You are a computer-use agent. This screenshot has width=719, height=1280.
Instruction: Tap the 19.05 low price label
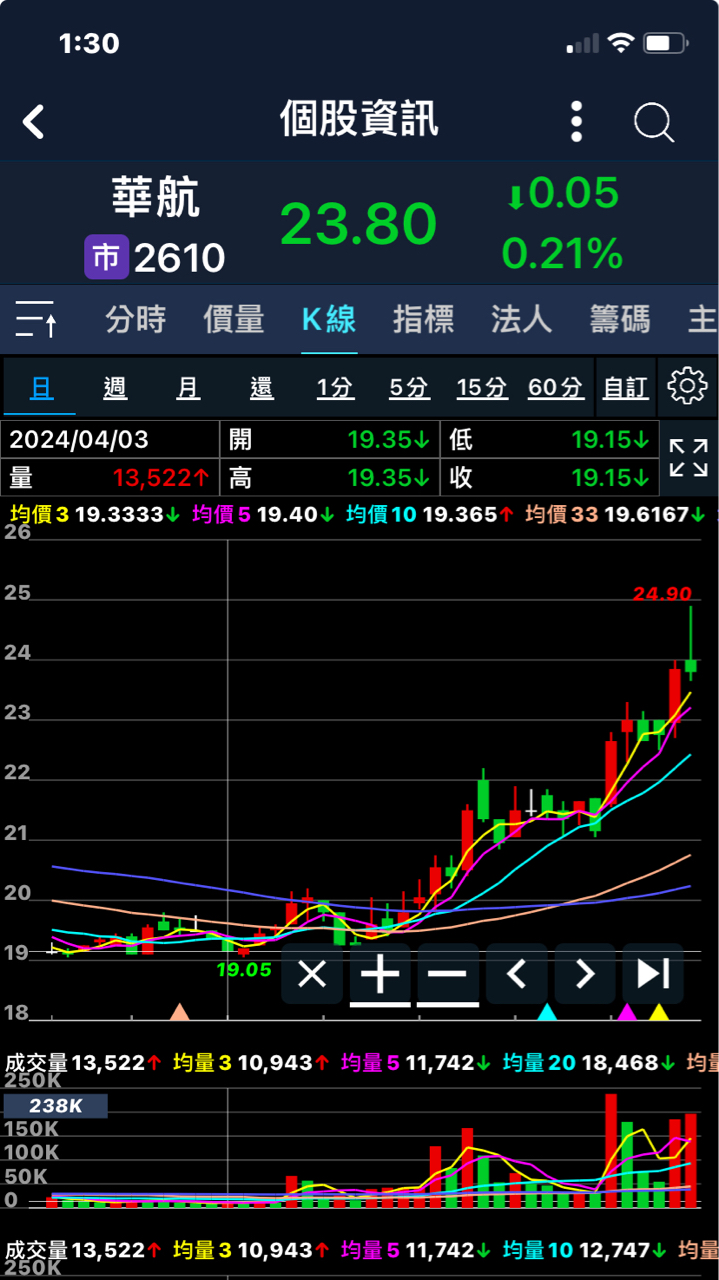tap(244, 969)
